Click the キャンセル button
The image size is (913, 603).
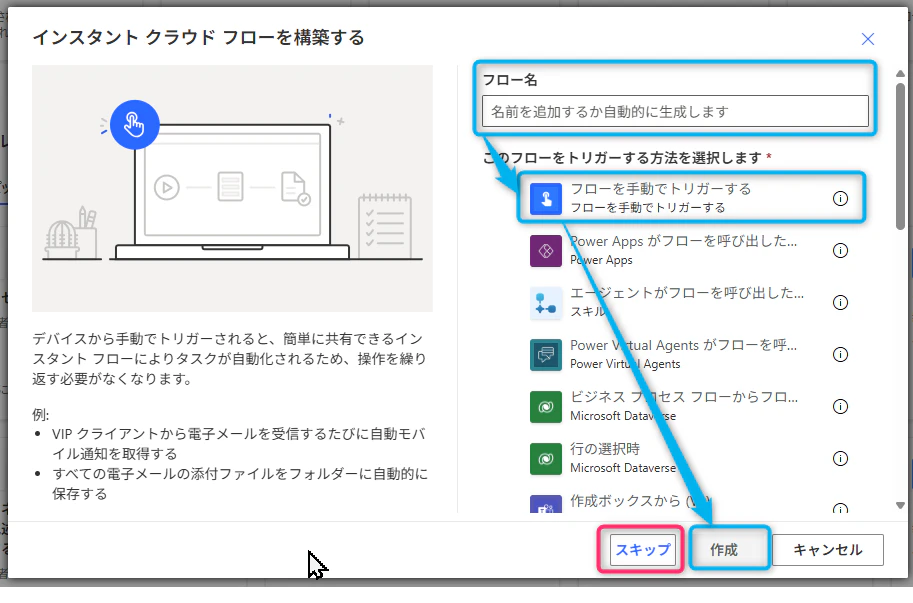point(828,550)
